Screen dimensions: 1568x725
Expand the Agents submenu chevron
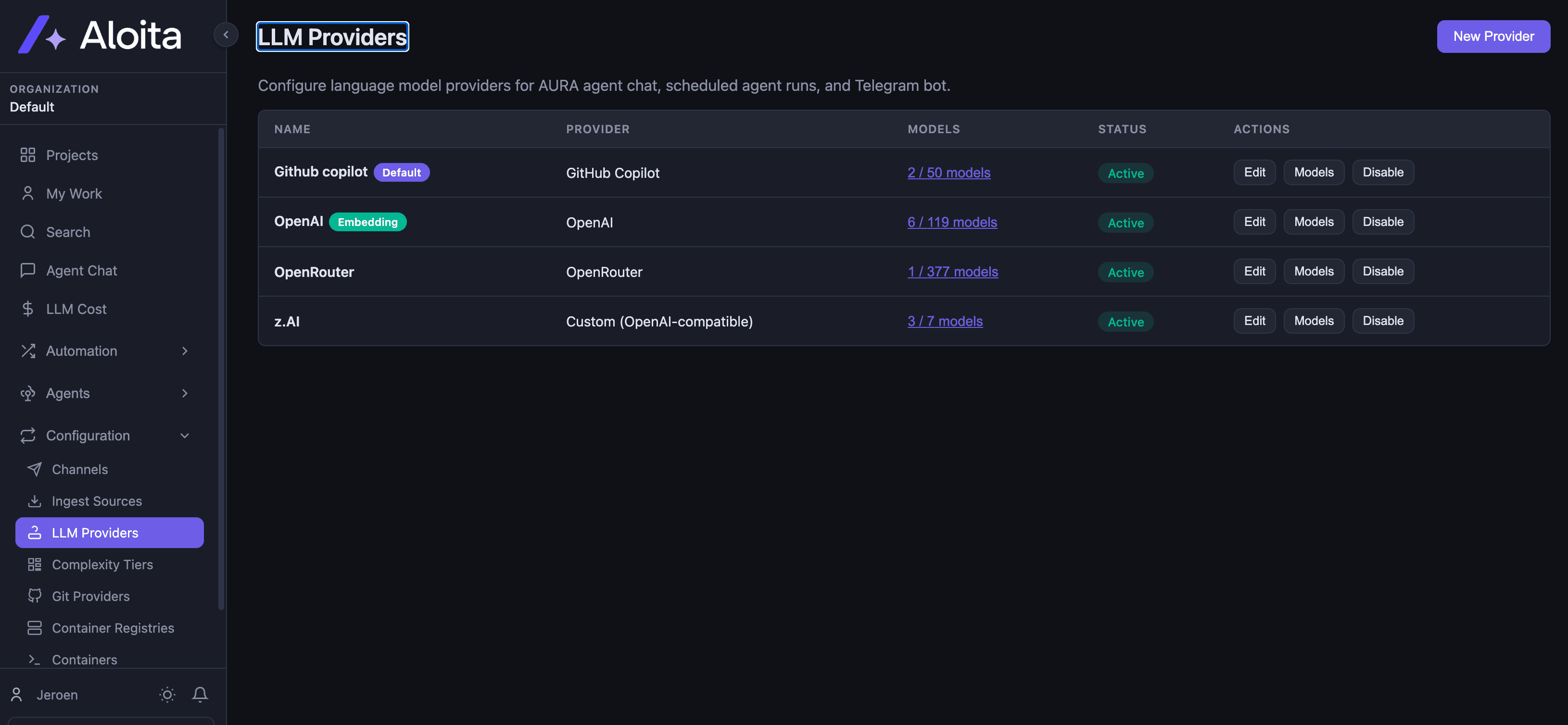pyautogui.click(x=184, y=394)
